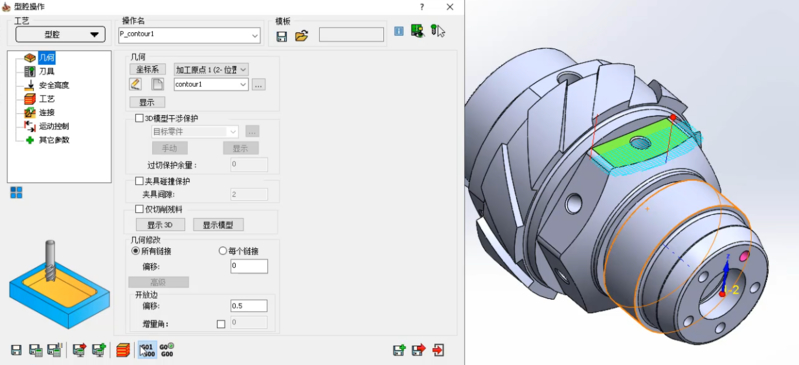Viewport: 799px width, 365px height.
Task: Click the new geometry blank page icon
Action: point(157,84)
